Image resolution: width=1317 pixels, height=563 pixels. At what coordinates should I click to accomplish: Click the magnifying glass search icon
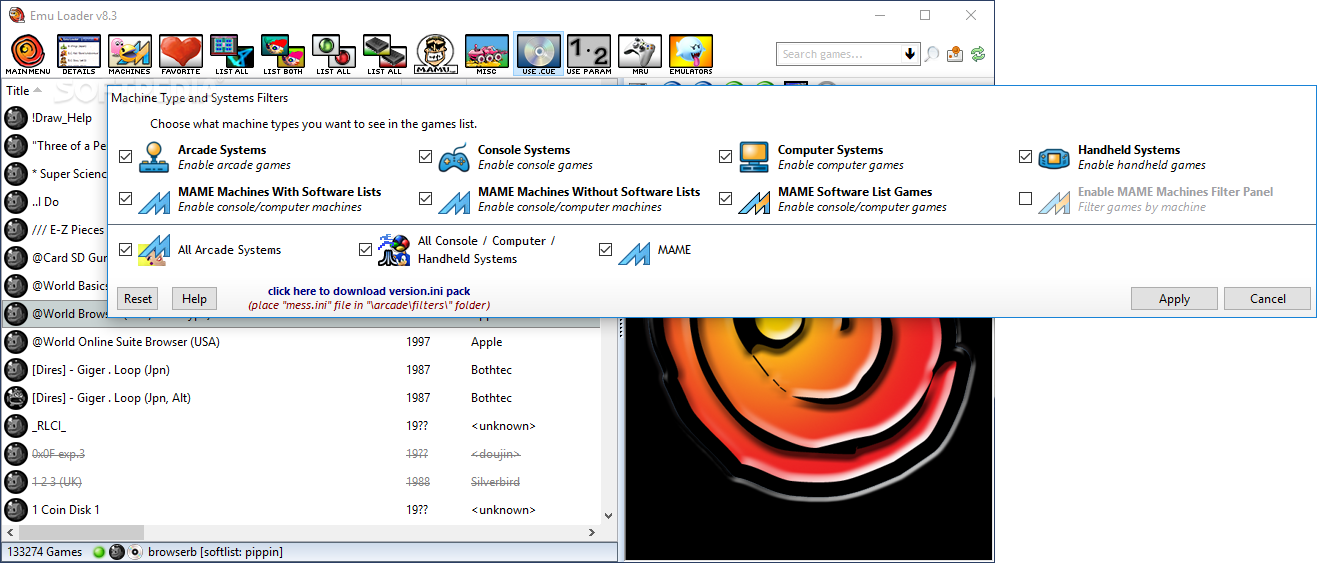point(932,54)
